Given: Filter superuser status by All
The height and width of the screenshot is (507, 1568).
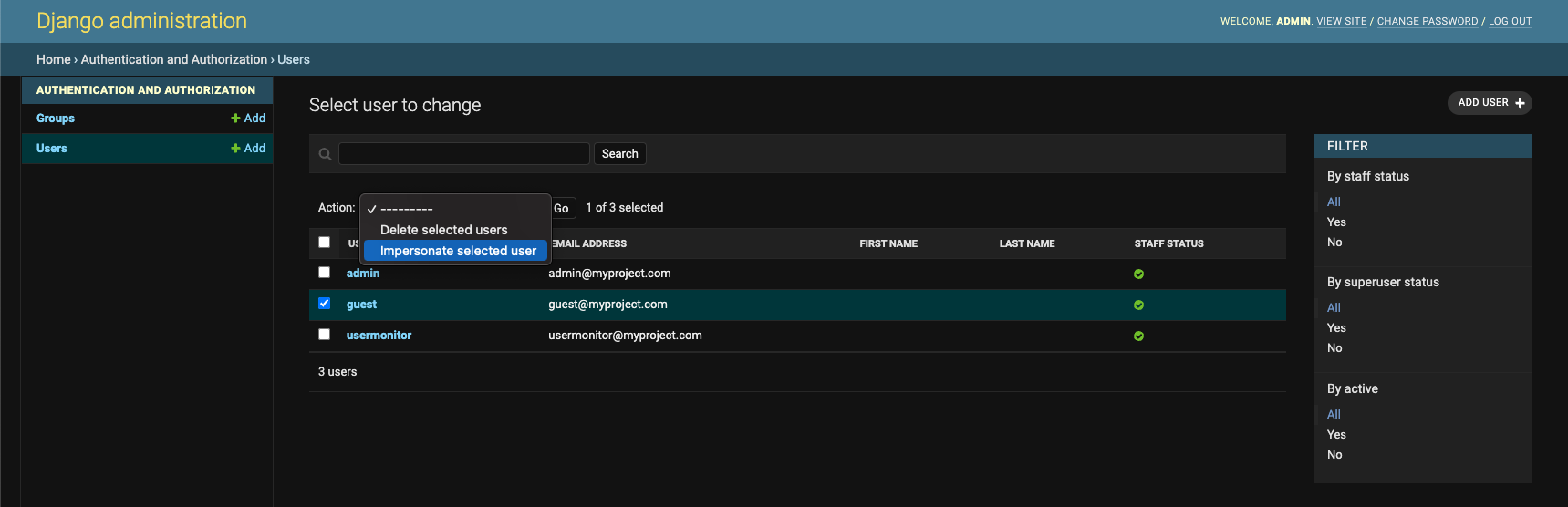Looking at the screenshot, I should pyautogui.click(x=1334, y=308).
